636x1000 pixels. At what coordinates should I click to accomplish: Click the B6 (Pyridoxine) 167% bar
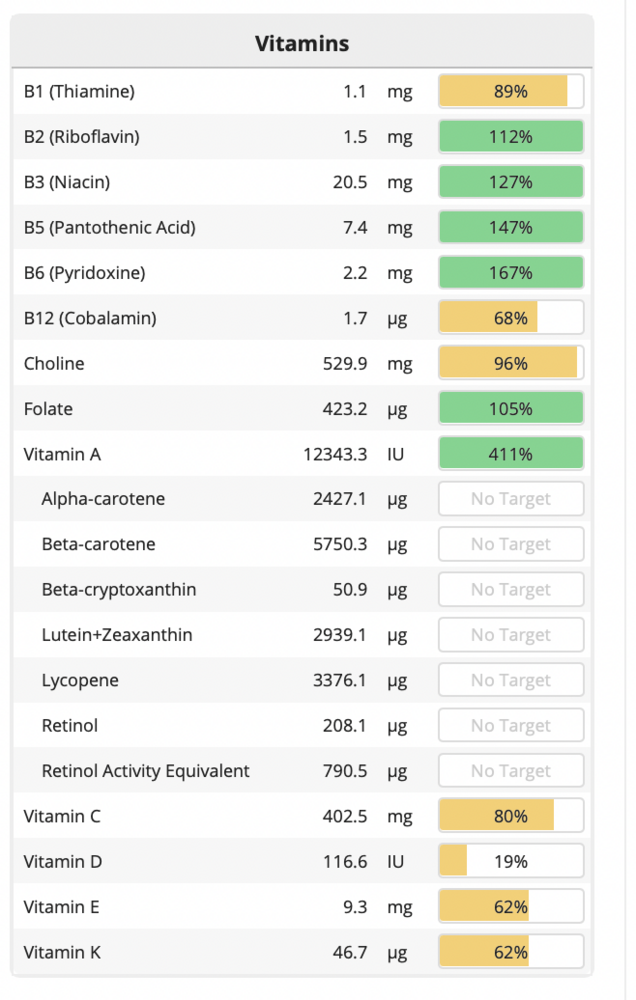pyautogui.click(x=510, y=273)
